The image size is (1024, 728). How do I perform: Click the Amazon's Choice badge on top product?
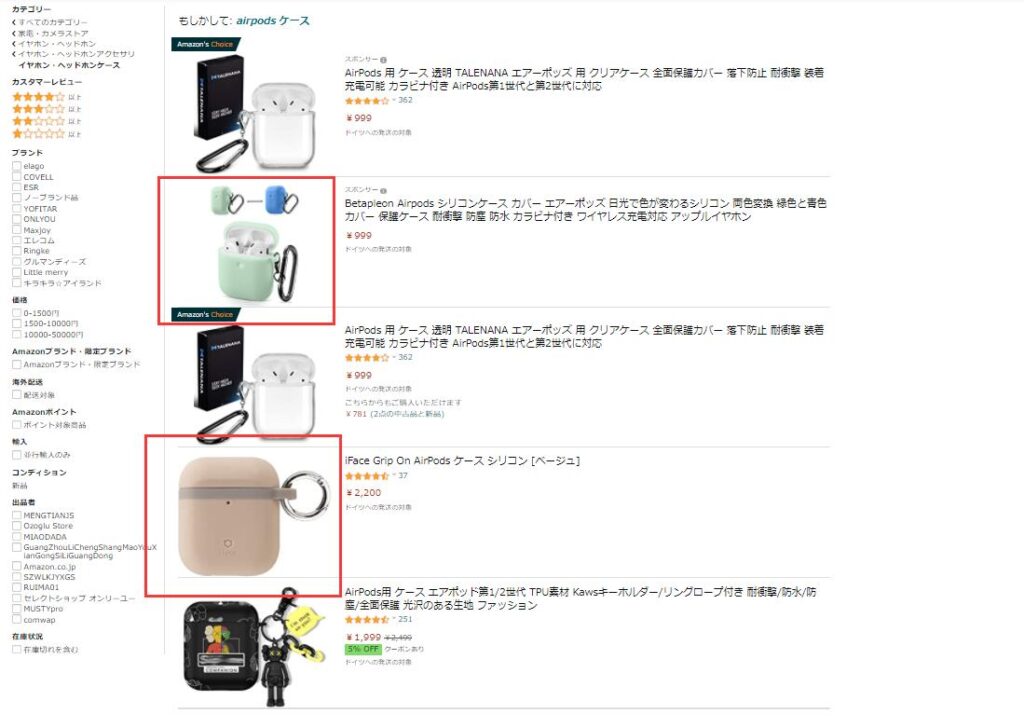coord(206,44)
